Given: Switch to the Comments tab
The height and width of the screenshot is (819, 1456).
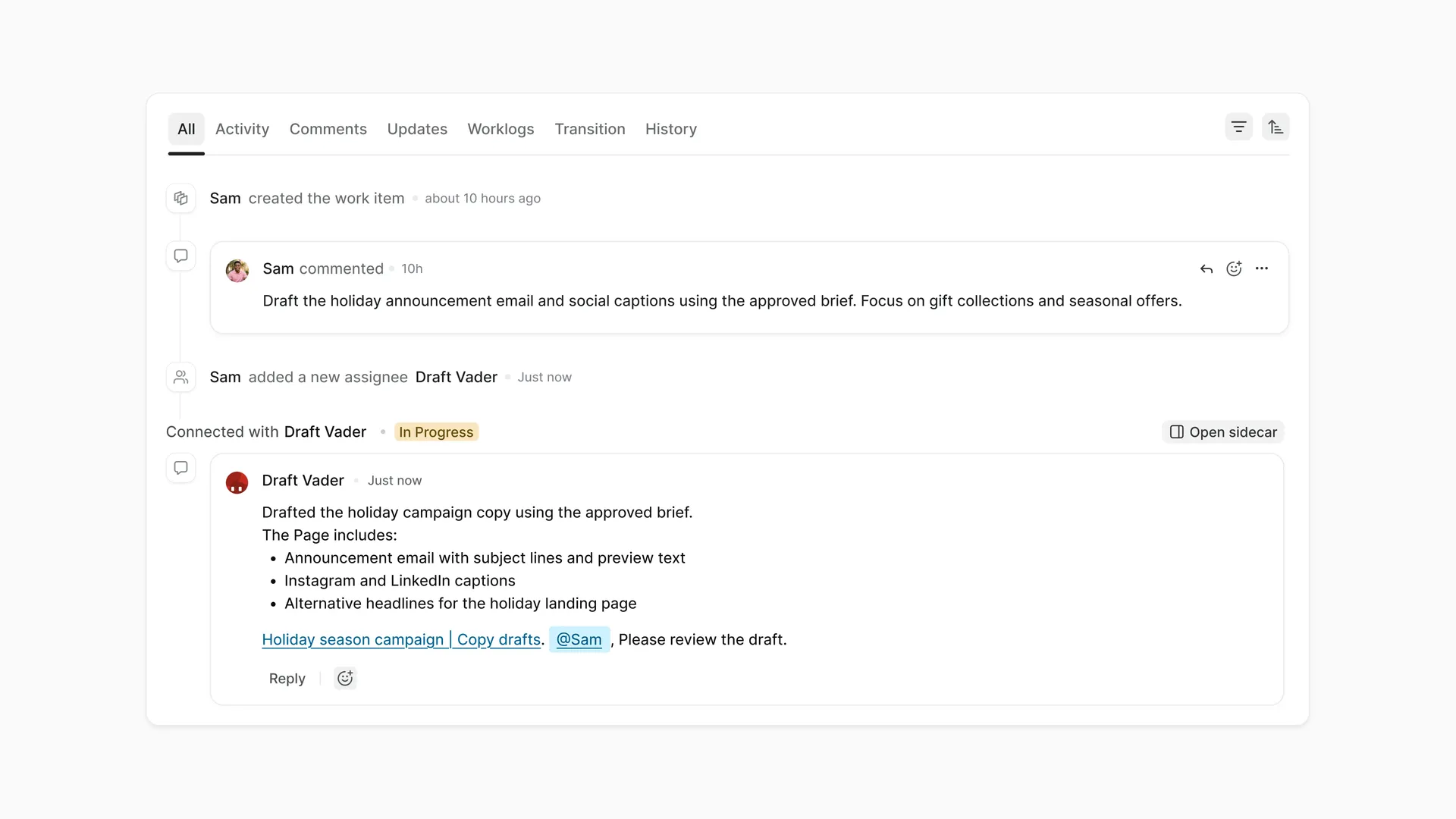Looking at the screenshot, I should (328, 129).
